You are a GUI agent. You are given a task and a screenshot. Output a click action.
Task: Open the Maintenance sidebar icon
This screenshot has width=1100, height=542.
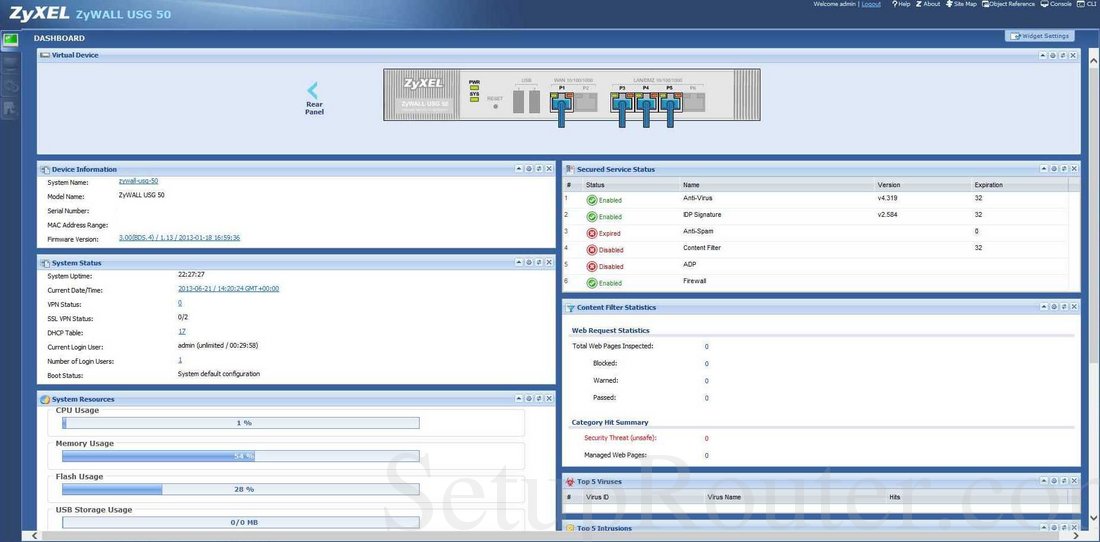(x=10, y=108)
